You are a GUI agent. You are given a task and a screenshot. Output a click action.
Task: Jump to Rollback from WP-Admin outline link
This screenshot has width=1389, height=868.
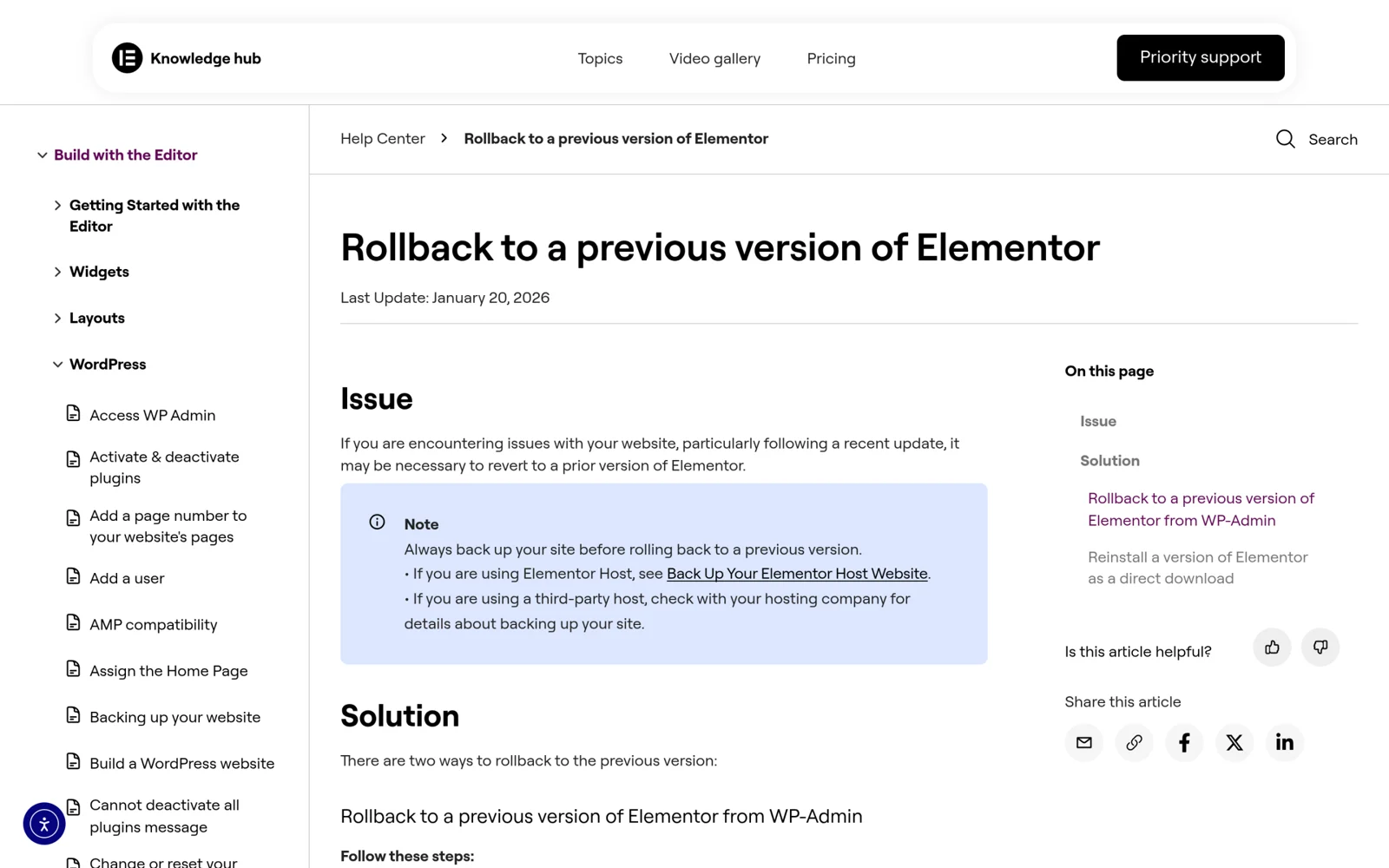(1201, 510)
